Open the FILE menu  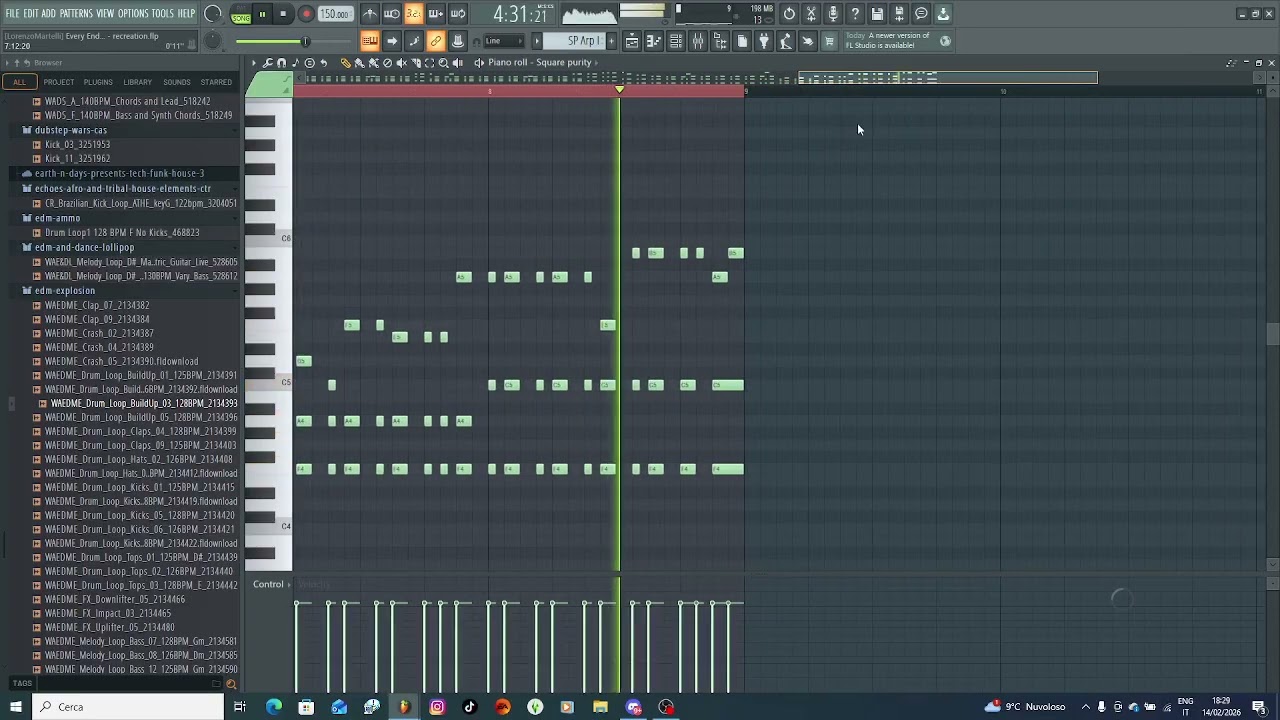tap(13, 14)
